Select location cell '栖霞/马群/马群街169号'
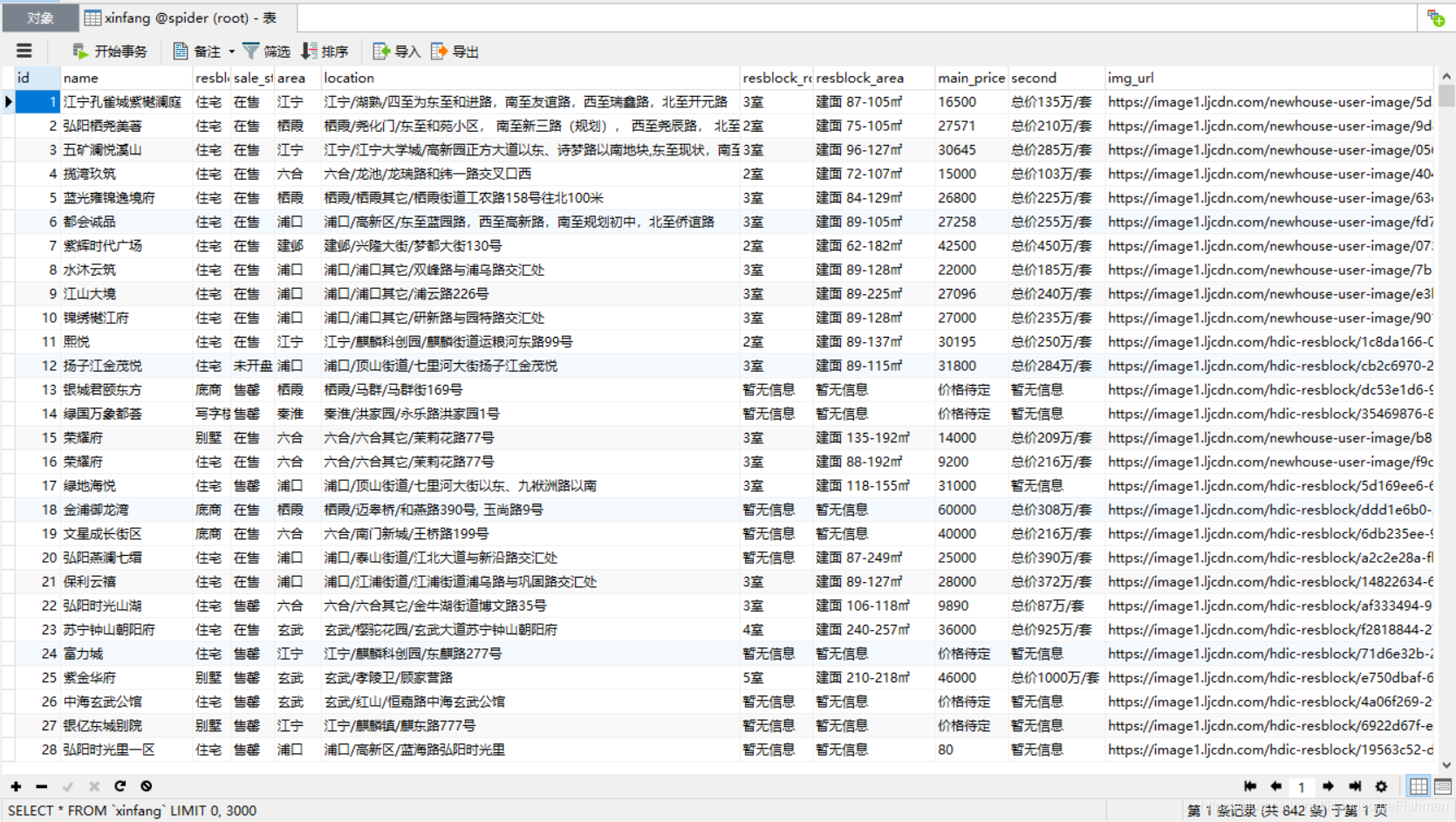 [x=530, y=390]
